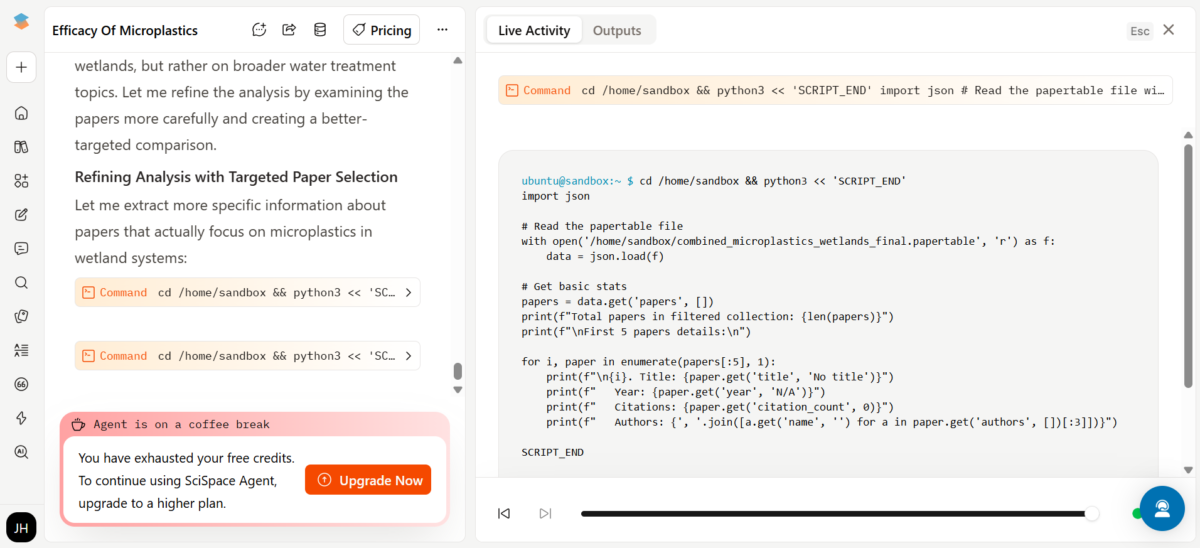Click the activity playback progress slider

coord(836,513)
